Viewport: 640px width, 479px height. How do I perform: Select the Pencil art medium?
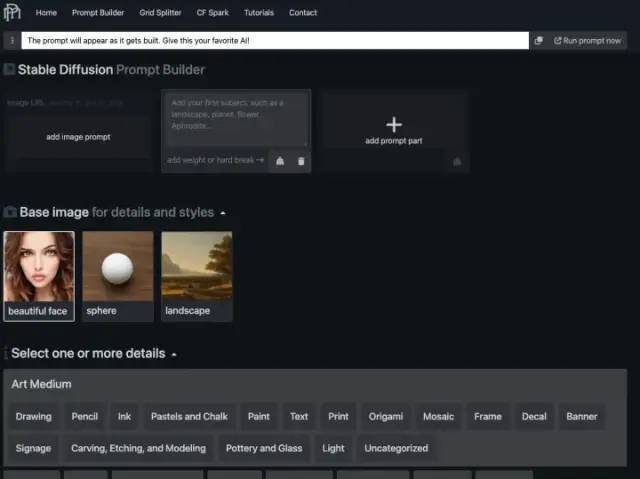[x=84, y=417]
